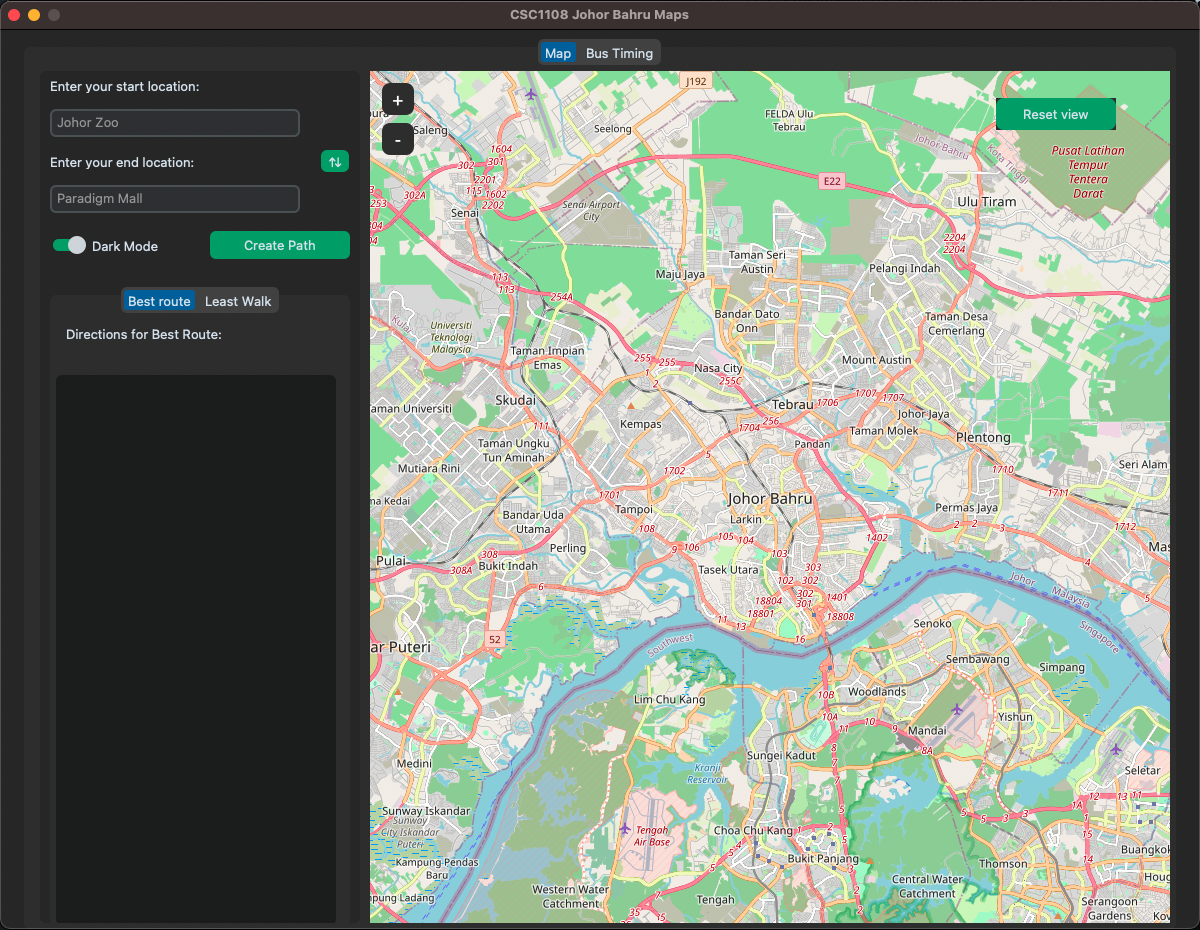Swap start and end locations
This screenshot has height=930, width=1200.
point(335,162)
